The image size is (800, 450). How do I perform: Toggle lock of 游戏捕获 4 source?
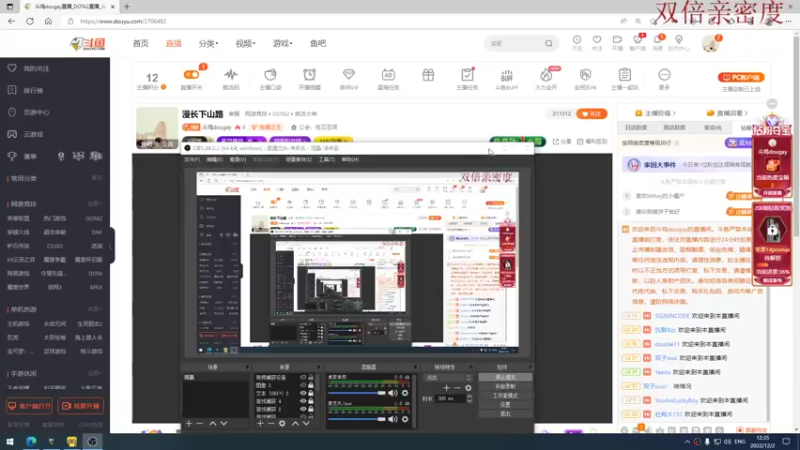(311, 401)
